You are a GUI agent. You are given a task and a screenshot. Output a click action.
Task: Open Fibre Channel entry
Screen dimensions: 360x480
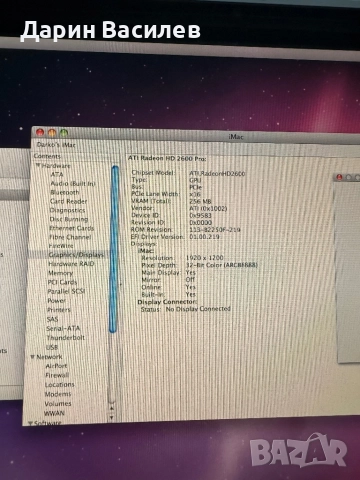tap(70, 237)
